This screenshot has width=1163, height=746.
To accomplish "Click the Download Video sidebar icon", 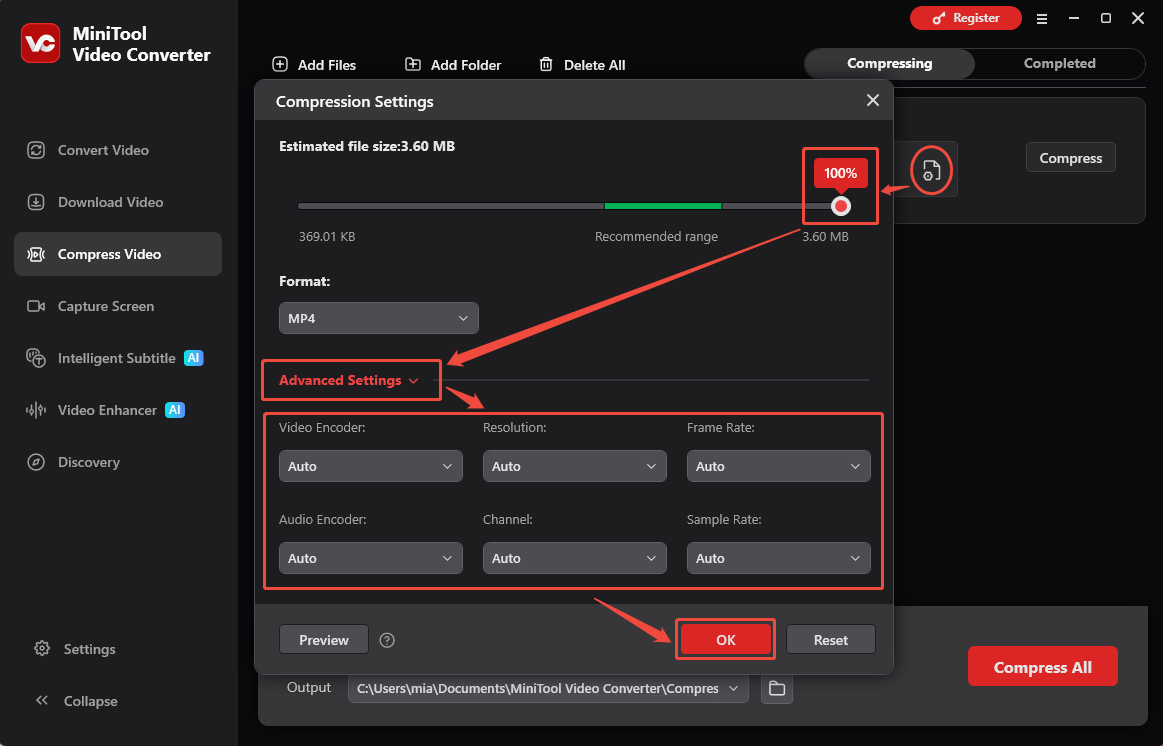I will 36,202.
